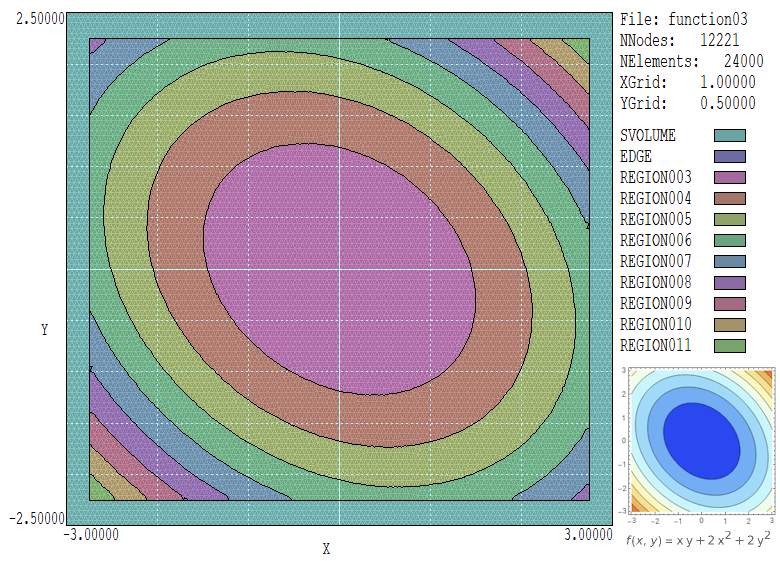Pick the REGION004 legend swatch
The width and height of the screenshot is (780, 561).
[730, 199]
